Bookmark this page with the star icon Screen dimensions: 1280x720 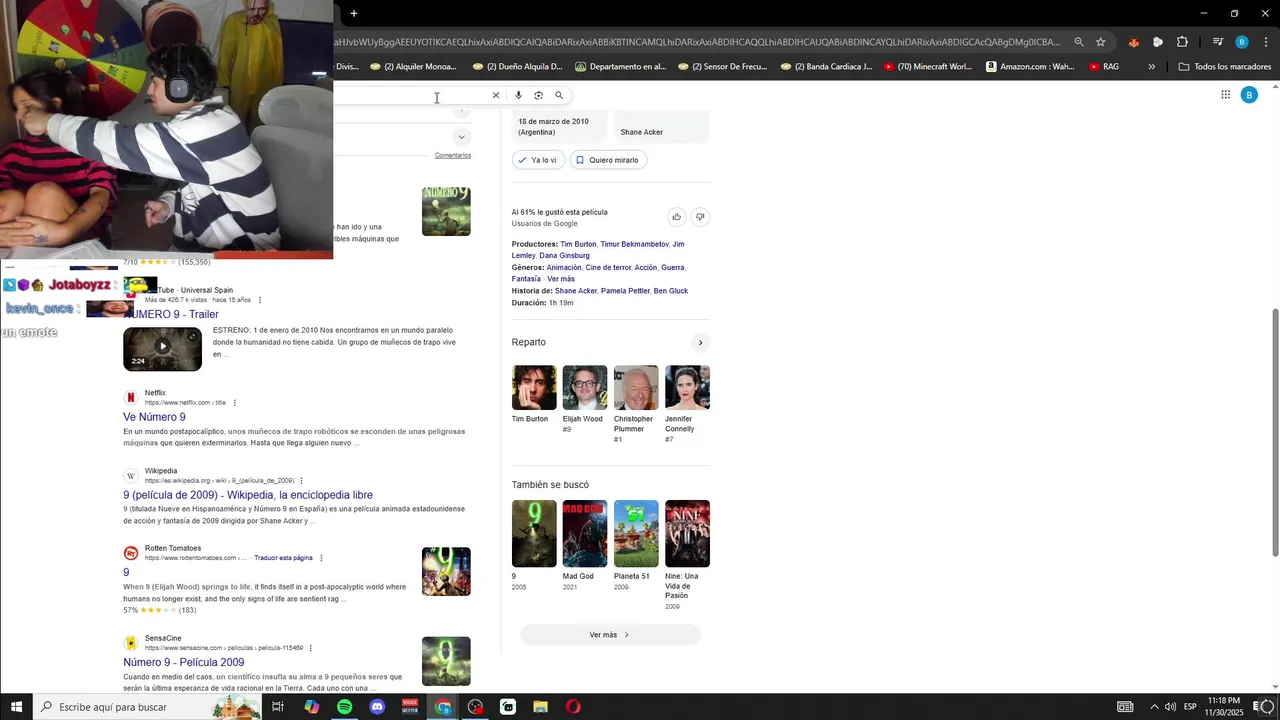(1101, 42)
